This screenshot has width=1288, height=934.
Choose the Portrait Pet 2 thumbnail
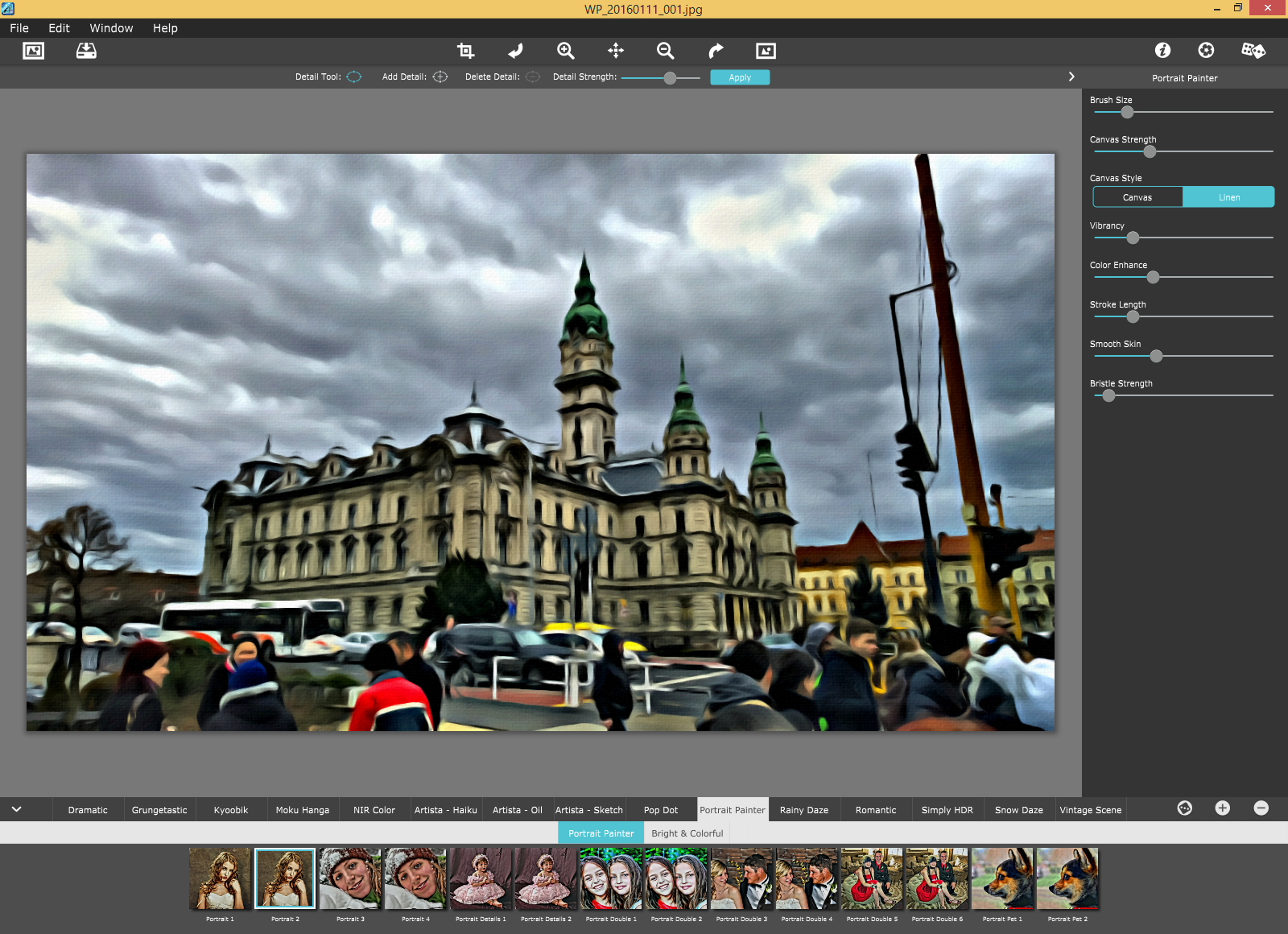(1067, 878)
